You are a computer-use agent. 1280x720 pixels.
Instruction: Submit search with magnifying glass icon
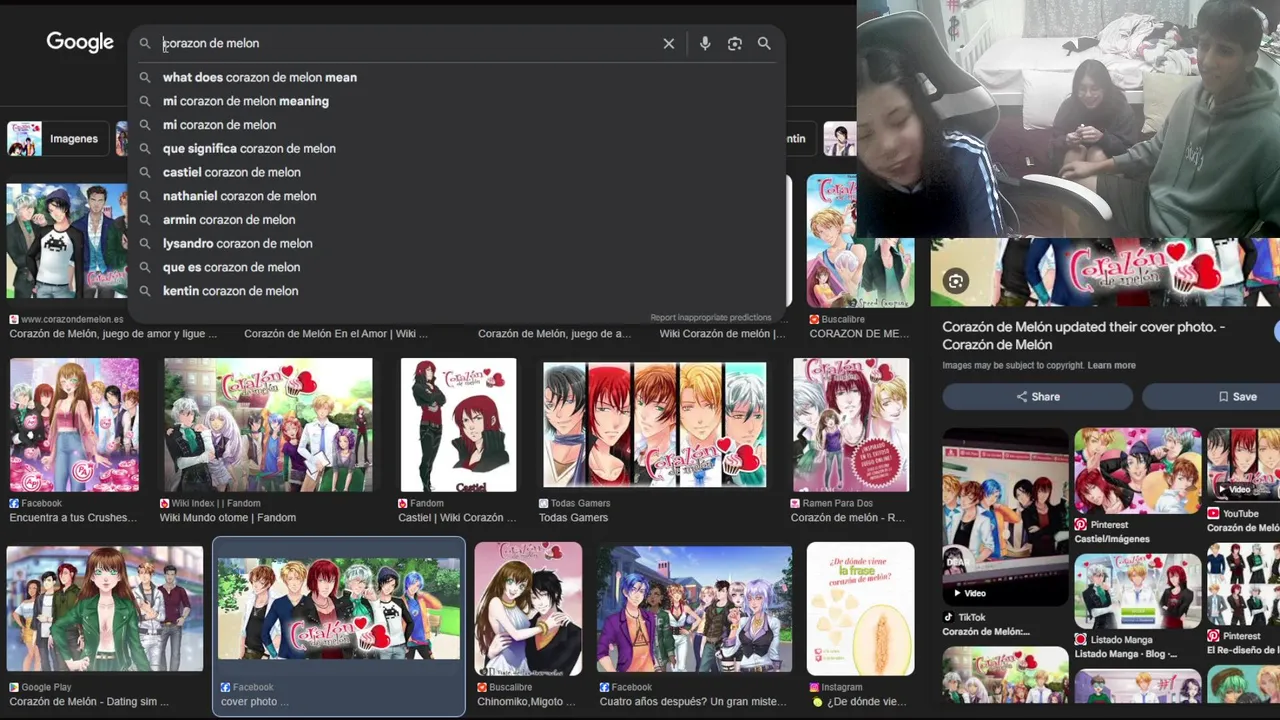coord(764,44)
